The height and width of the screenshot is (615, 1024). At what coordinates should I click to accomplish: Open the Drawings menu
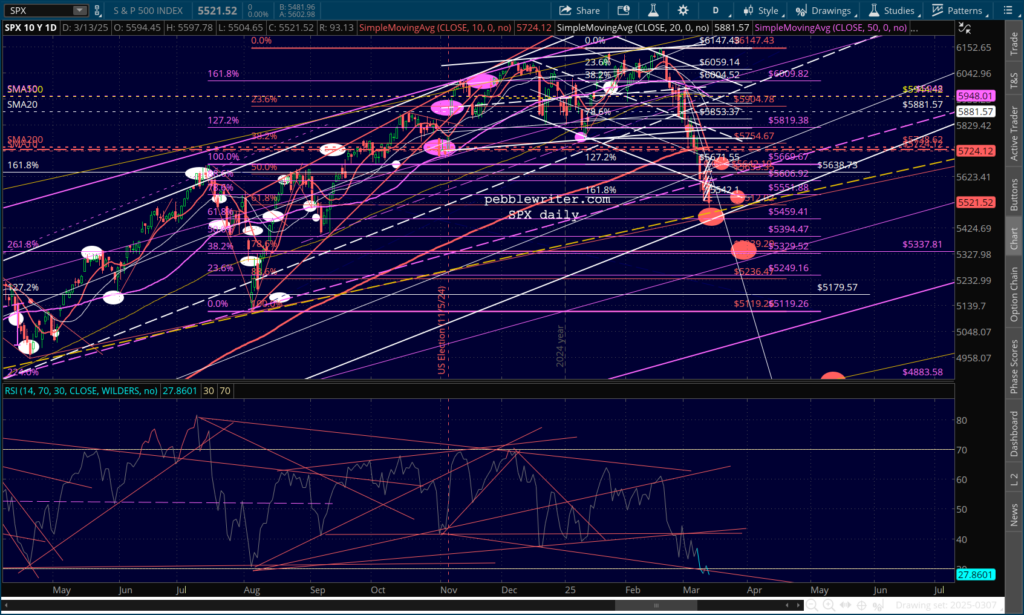click(x=824, y=10)
